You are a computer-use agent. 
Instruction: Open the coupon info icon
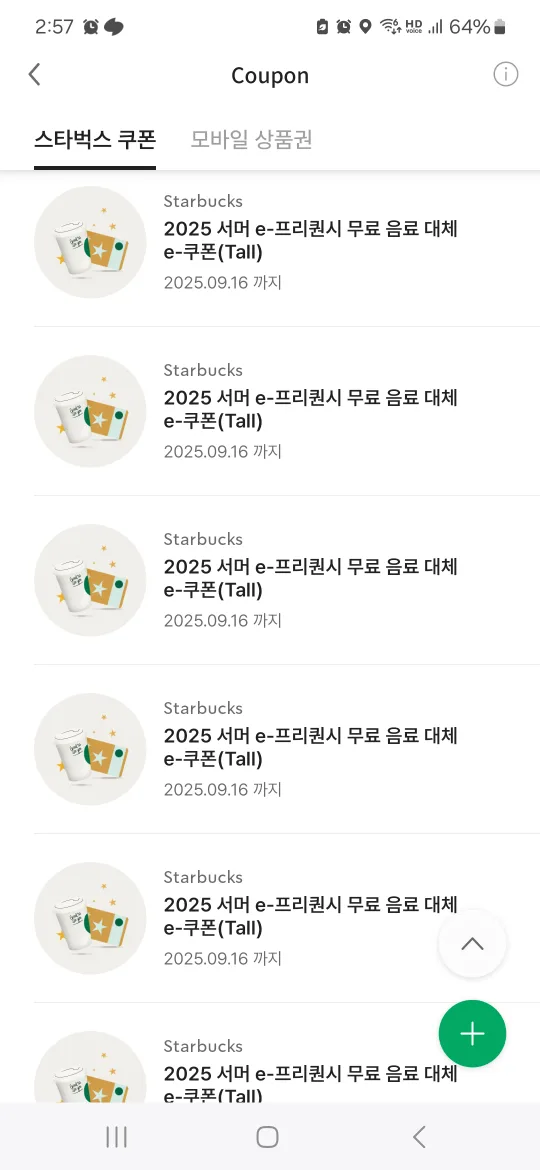click(x=506, y=75)
